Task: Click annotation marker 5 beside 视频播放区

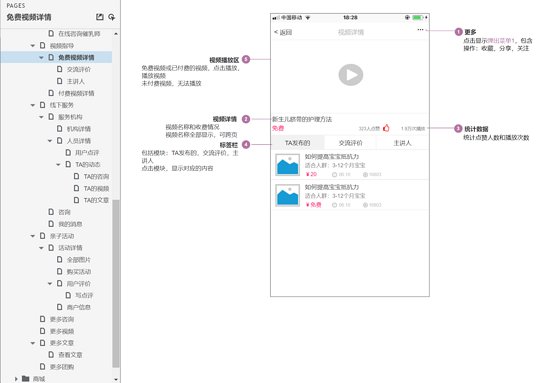Action: (x=246, y=60)
